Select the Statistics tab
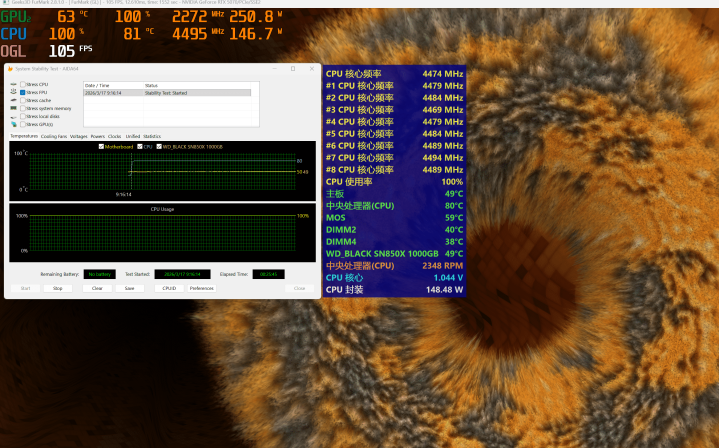This screenshot has height=448, width=719. tap(152, 135)
